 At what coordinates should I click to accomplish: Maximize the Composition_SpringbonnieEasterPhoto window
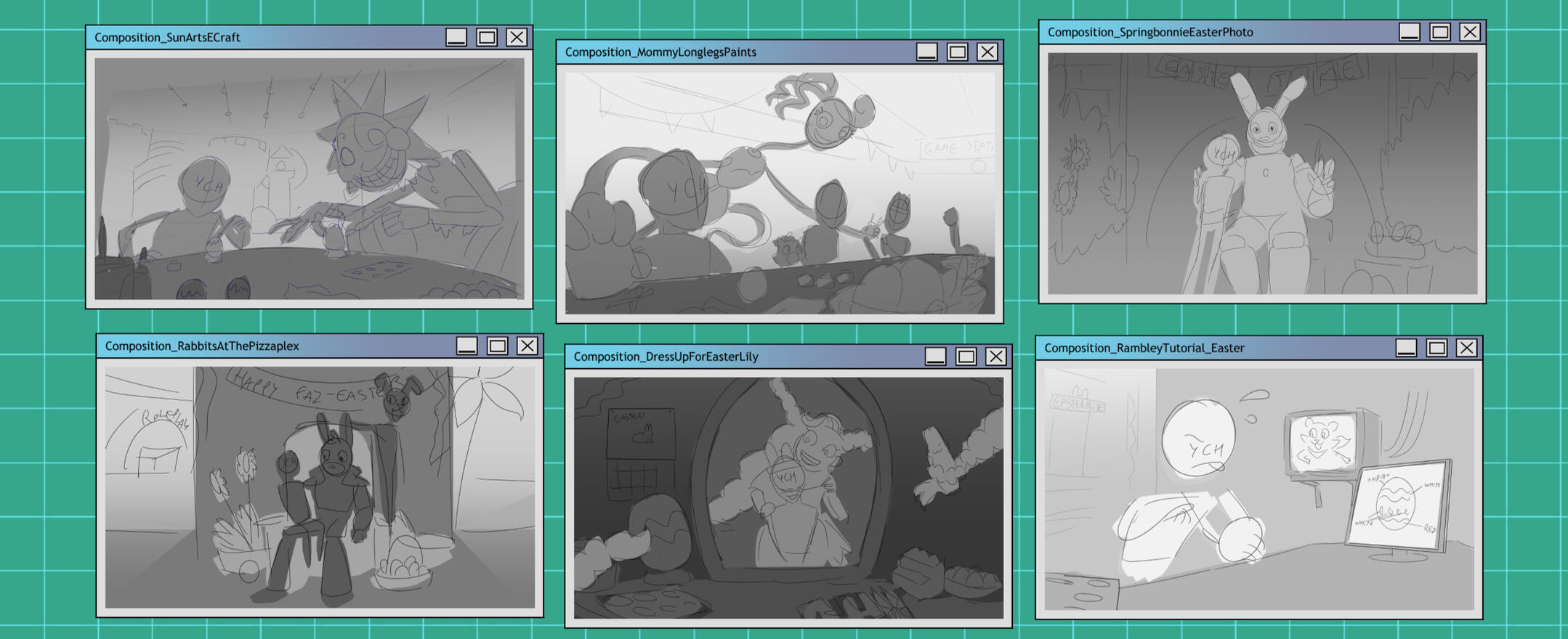click(x=1440, y=32)
